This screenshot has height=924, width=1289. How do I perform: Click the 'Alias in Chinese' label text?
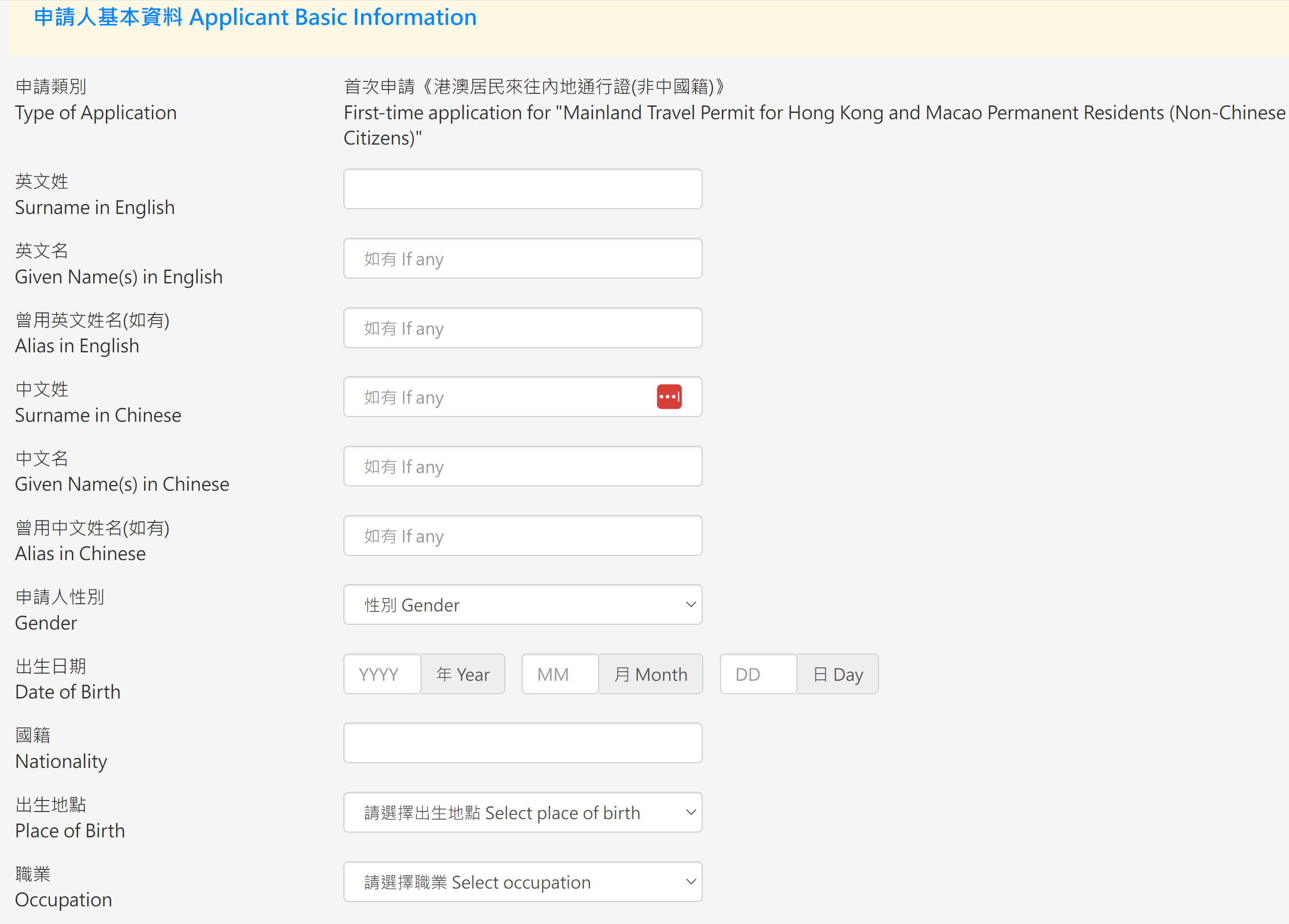pyautogui.click(x=80, y=554)
